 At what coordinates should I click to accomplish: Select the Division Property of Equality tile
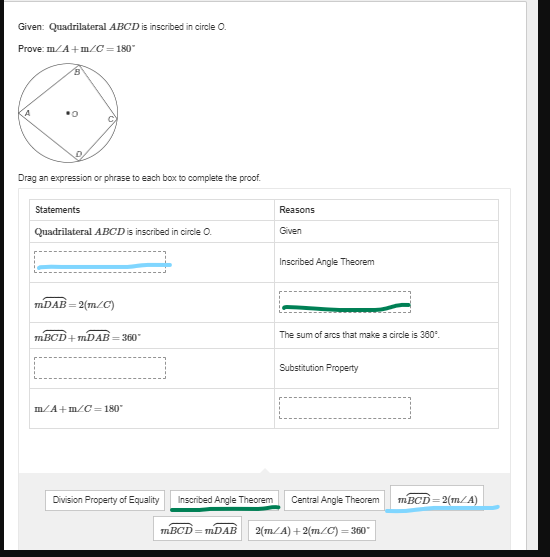click(105, 500)
